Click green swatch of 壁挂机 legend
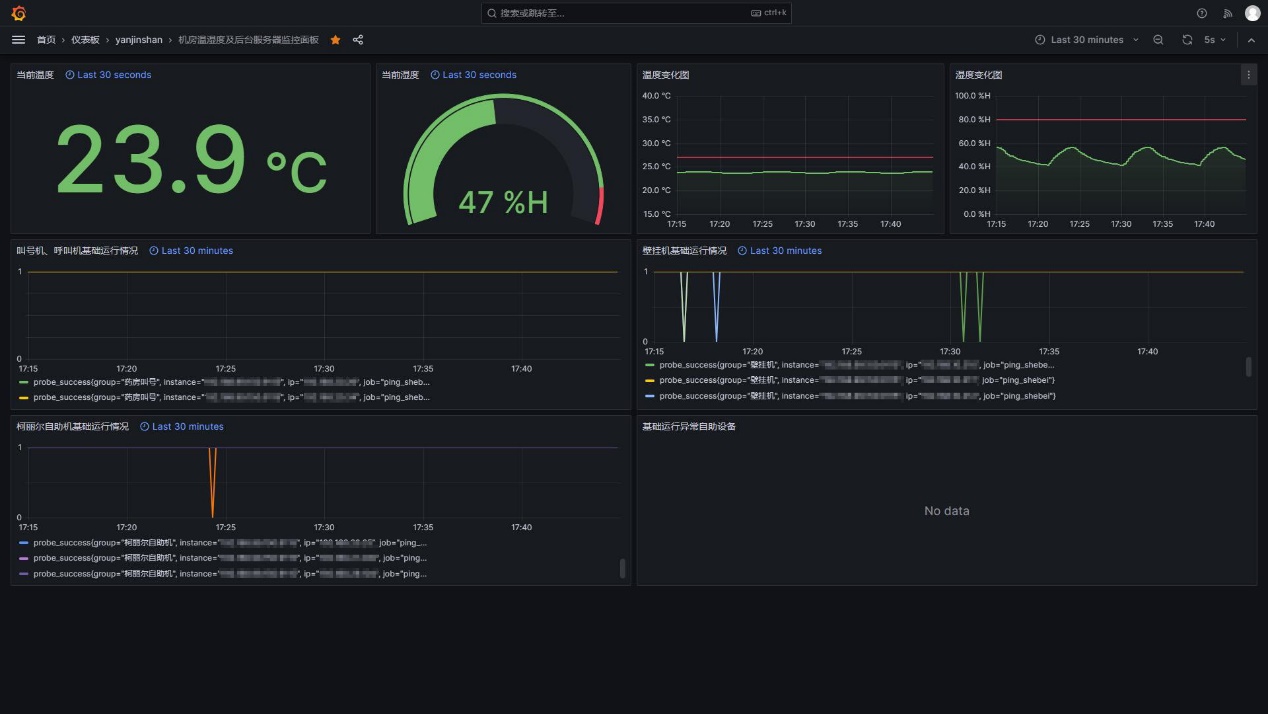The width and height of the screenshot is (1268, 714). pos(650,365)
